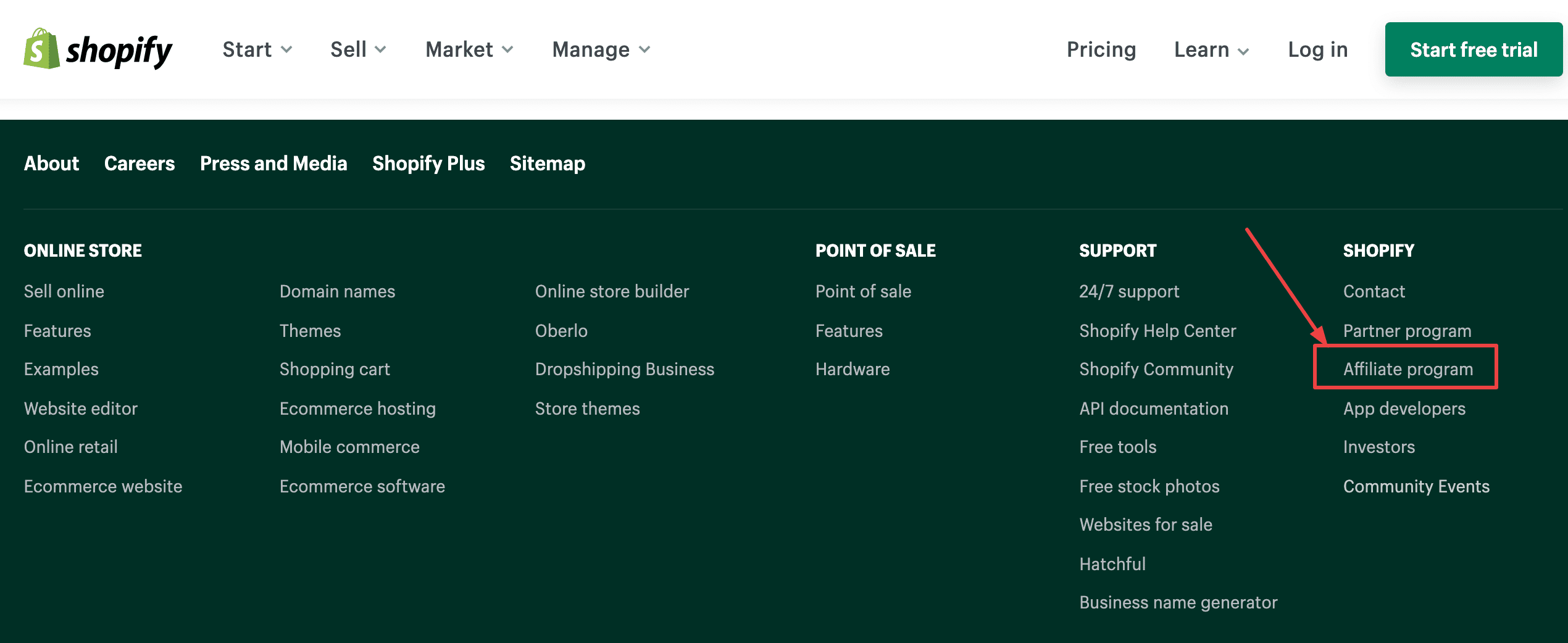Image resolution: width=1568 pixels, height=643 pixels.
Task: Open App developers link
Action: click(1404, 409)
